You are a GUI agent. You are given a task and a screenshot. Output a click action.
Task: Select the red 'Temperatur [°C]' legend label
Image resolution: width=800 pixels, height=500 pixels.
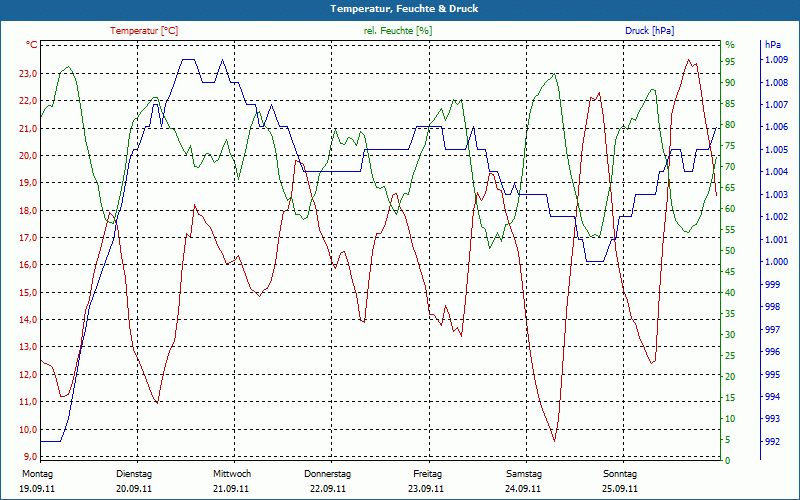144,31
